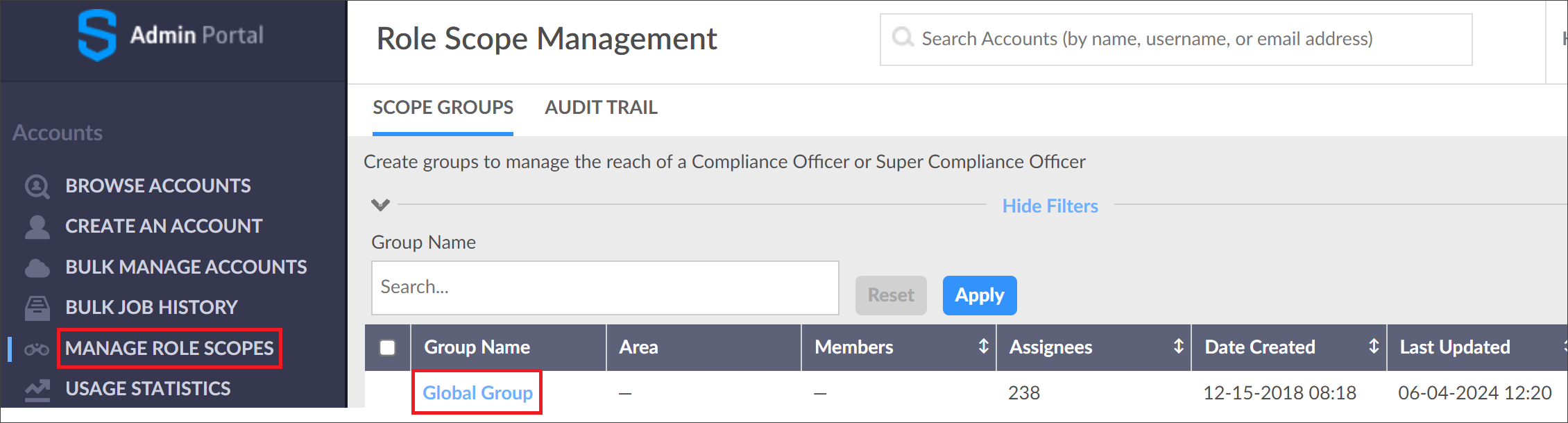Screen dimensions: 1568x423
Task: Click the Bulk Manage Accounts cloud icon
Action: click(x=37, y=267)
